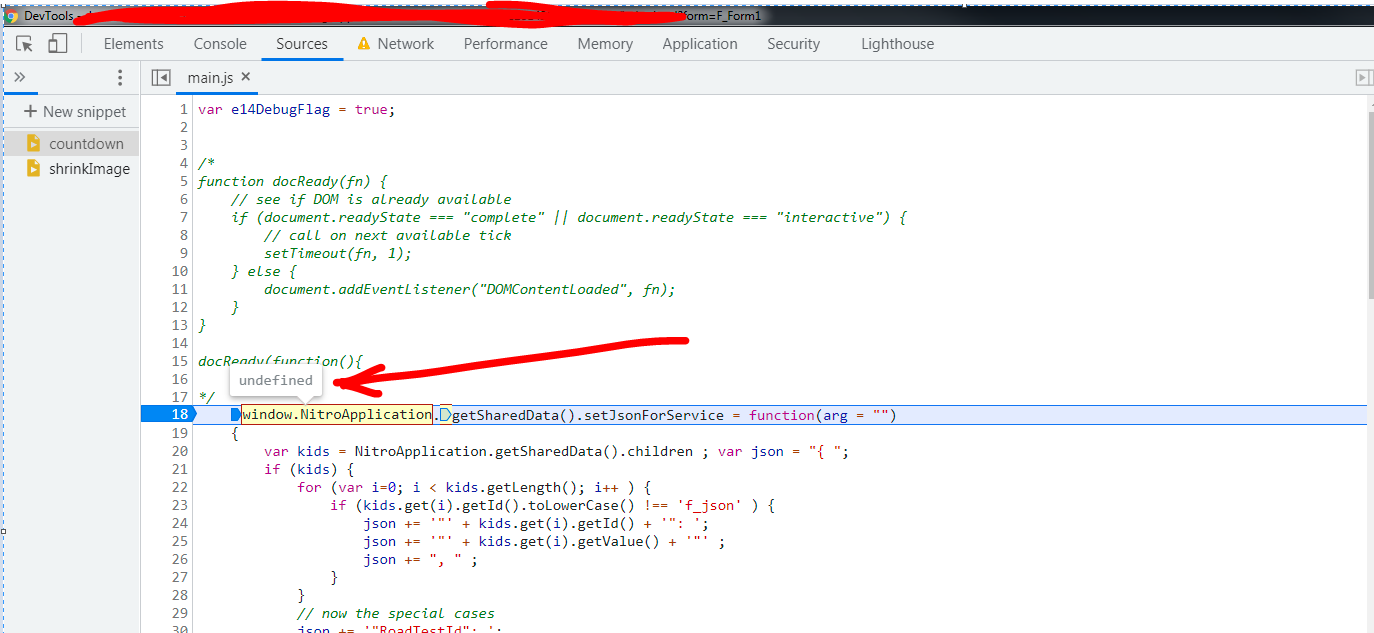
Task: Switch to the Console panel
Action: pos(219,43)
